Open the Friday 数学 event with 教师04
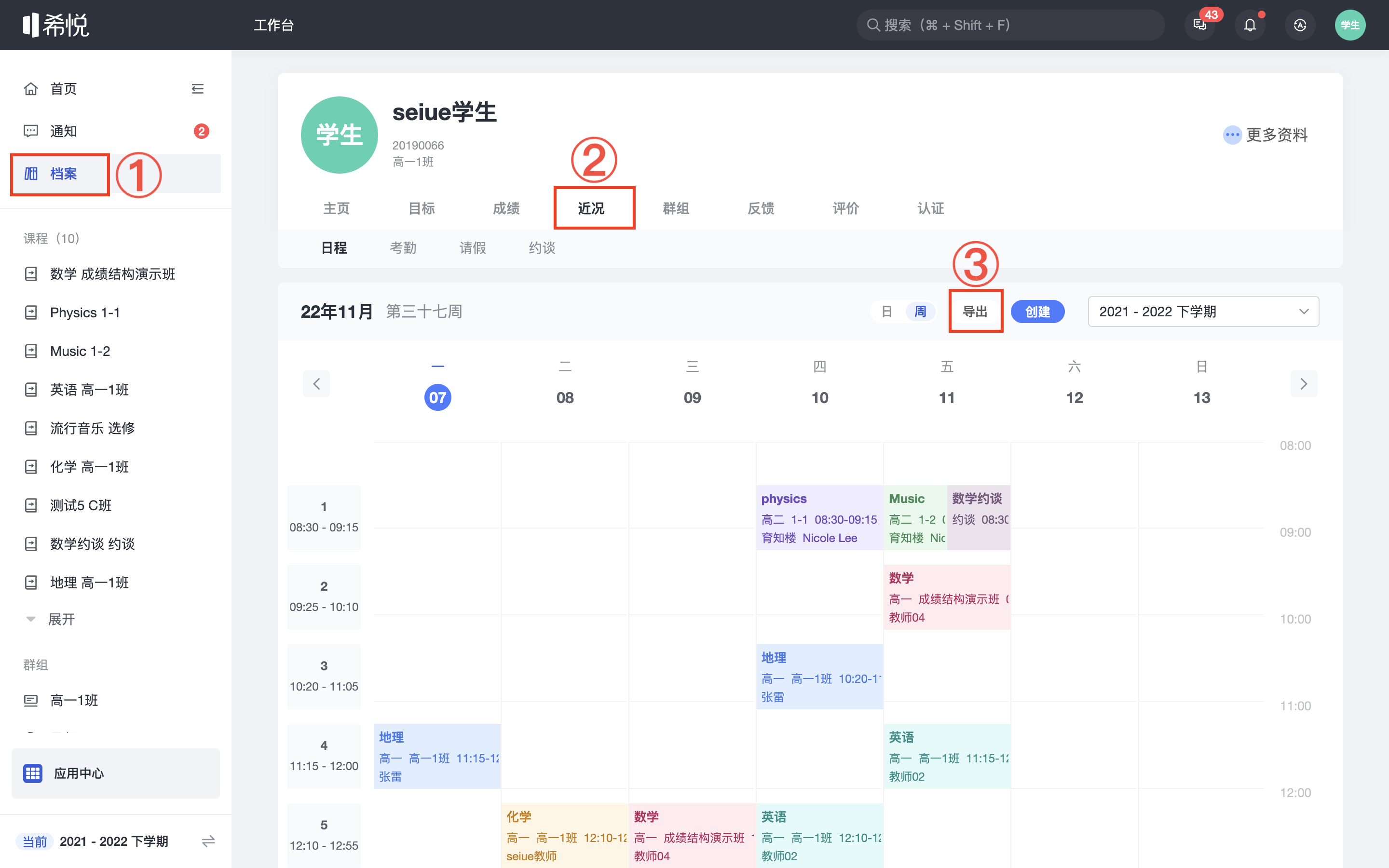This screenshot has width=1389, height=868. coord(947,597)
